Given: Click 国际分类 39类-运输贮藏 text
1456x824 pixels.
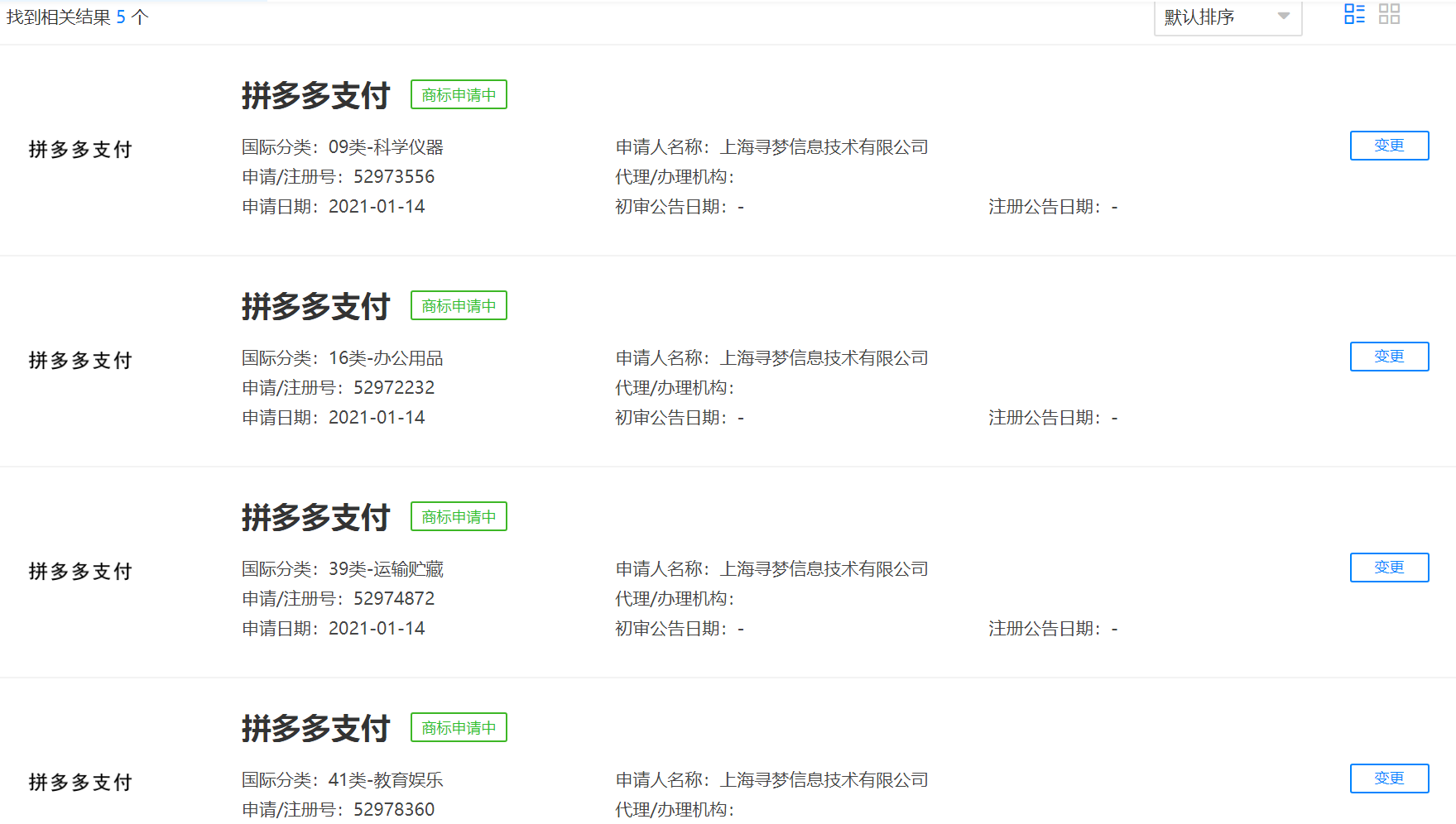Looking at the screenshot, I should (x=343, y=569).
